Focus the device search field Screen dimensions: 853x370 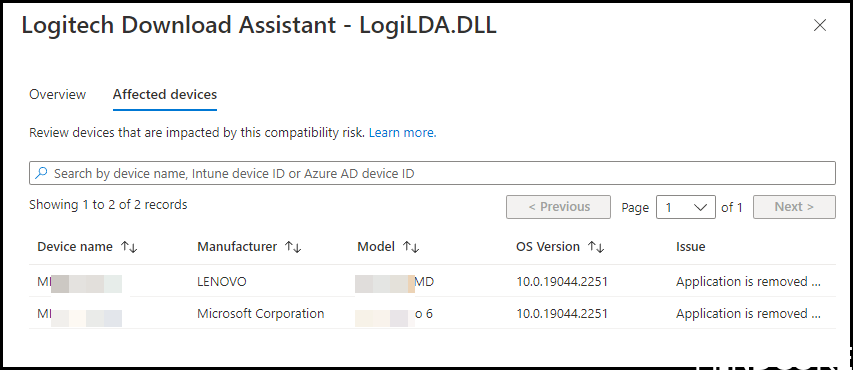tap(432, 173)
